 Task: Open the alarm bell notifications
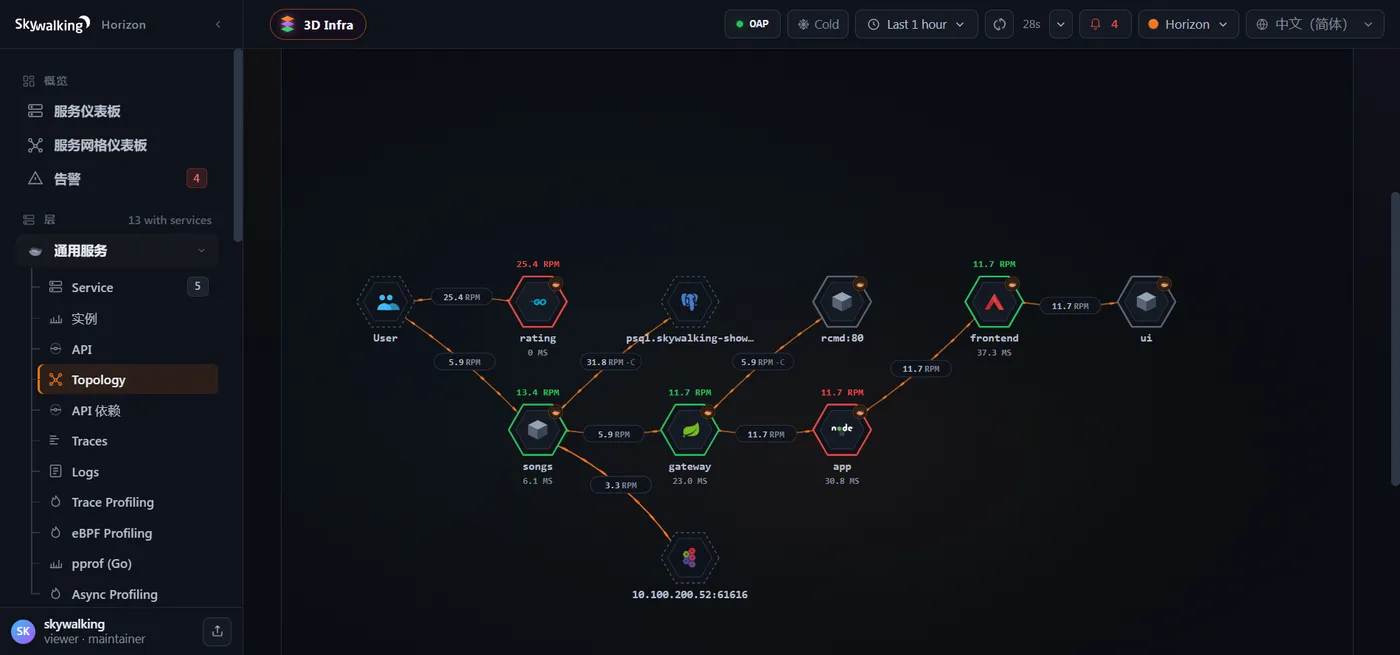[1105, 24]
